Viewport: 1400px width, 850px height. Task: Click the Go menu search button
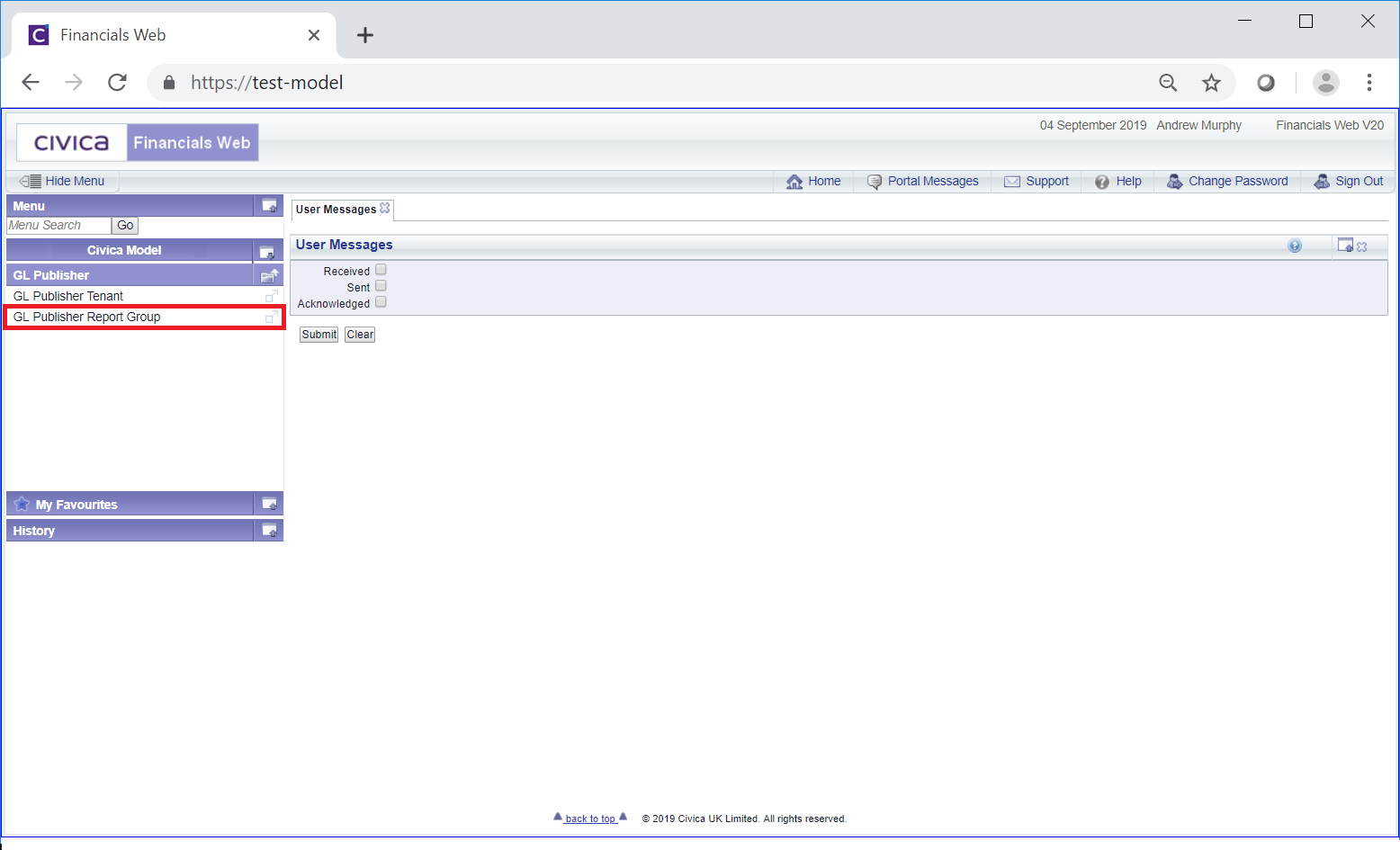point(125,226)
